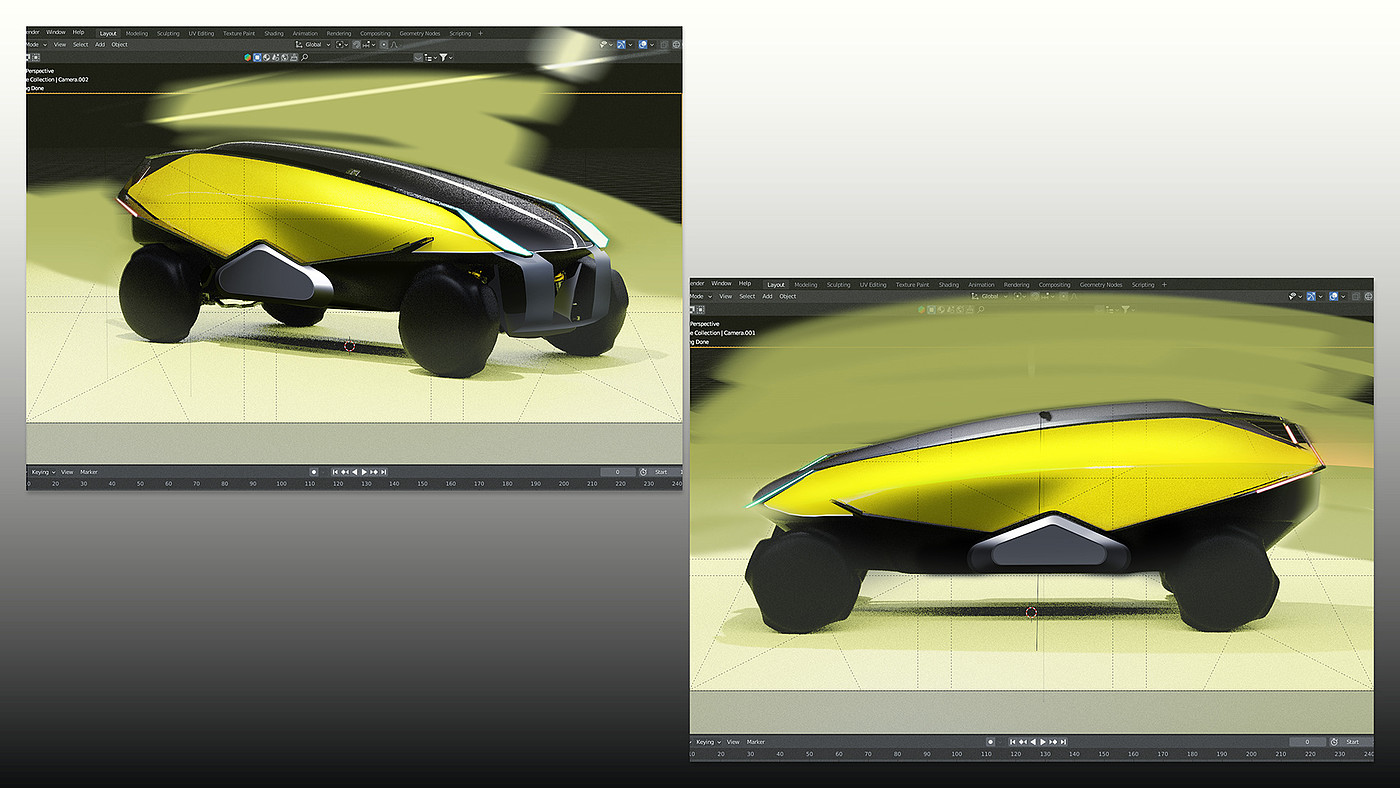Play the animation in the Camera.002 window
The height and width of the screenshot is (788, 1400).
(364, 472)
